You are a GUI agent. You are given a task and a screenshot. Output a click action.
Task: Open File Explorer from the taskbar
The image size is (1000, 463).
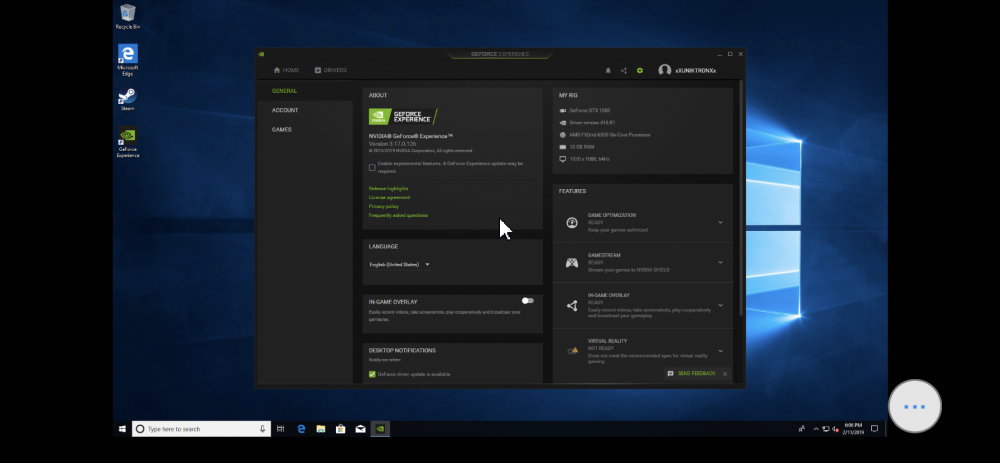click(x=321, y=429)
